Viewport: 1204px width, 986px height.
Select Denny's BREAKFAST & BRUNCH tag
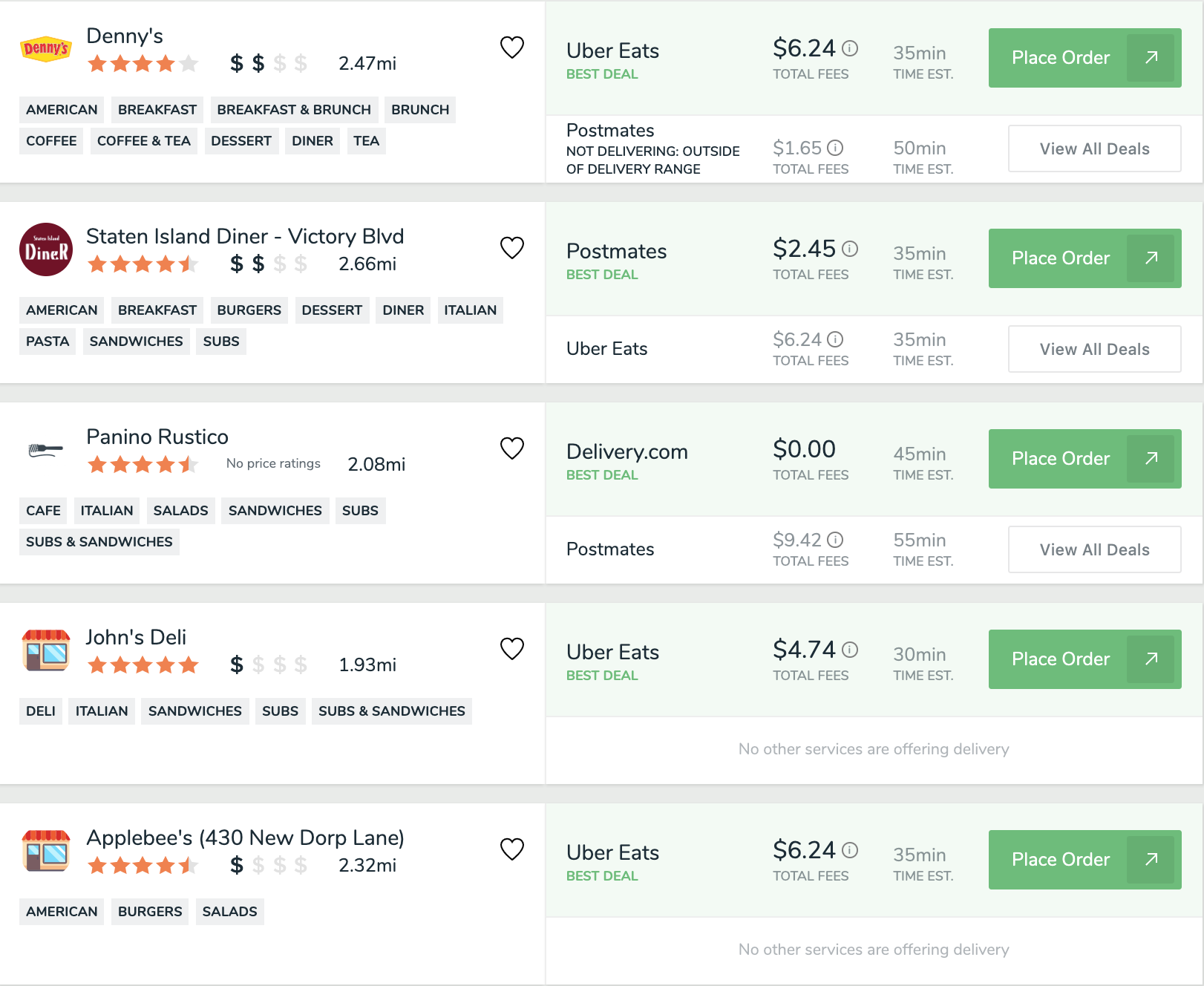pyautogui.click(x=294, y=110)
